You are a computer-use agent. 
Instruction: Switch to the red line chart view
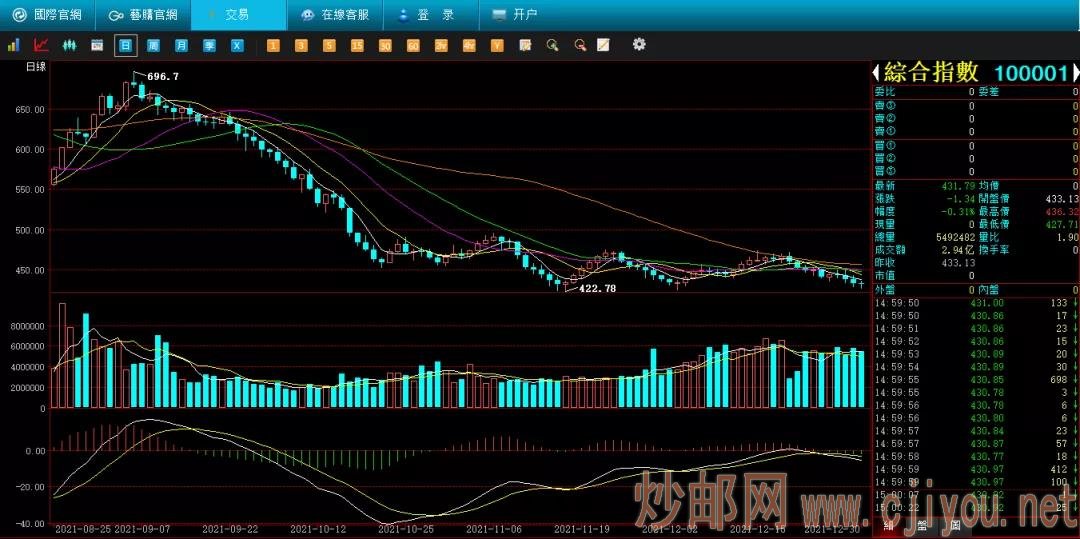42,45
